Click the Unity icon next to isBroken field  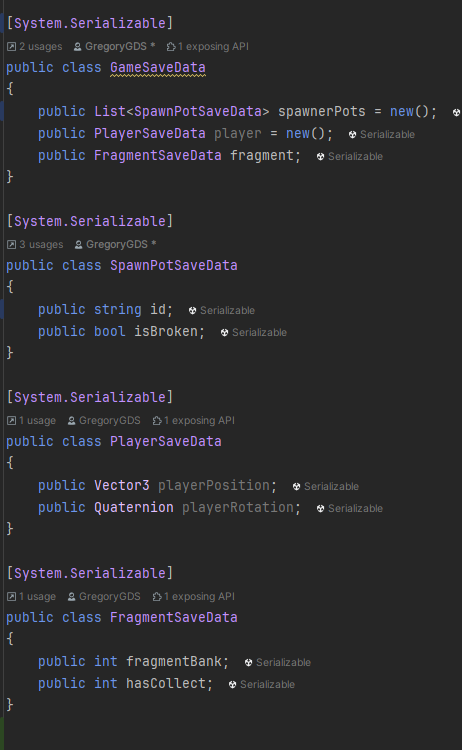[224, 332]
